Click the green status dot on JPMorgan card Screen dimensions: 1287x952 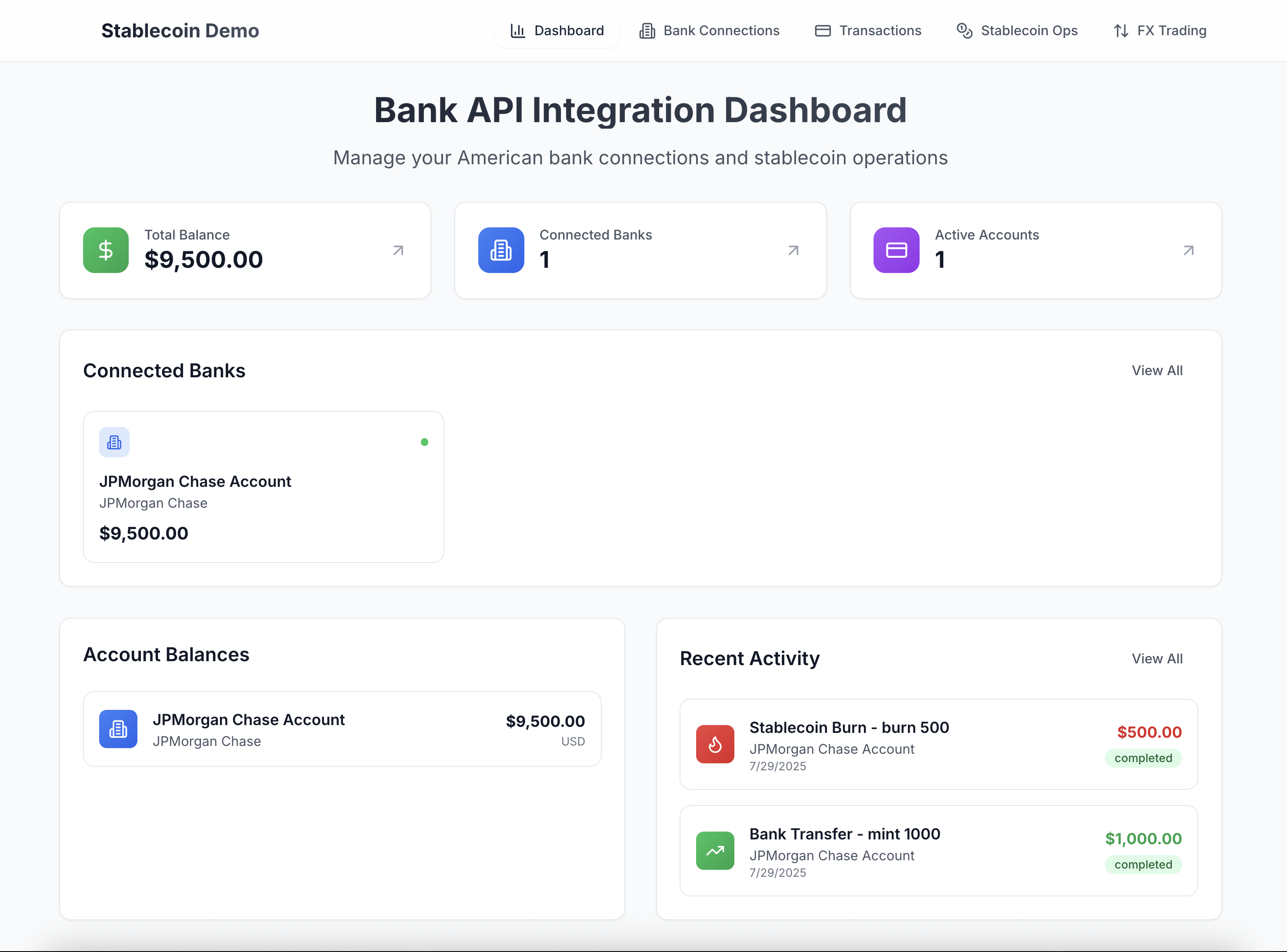tap(424, 442)
